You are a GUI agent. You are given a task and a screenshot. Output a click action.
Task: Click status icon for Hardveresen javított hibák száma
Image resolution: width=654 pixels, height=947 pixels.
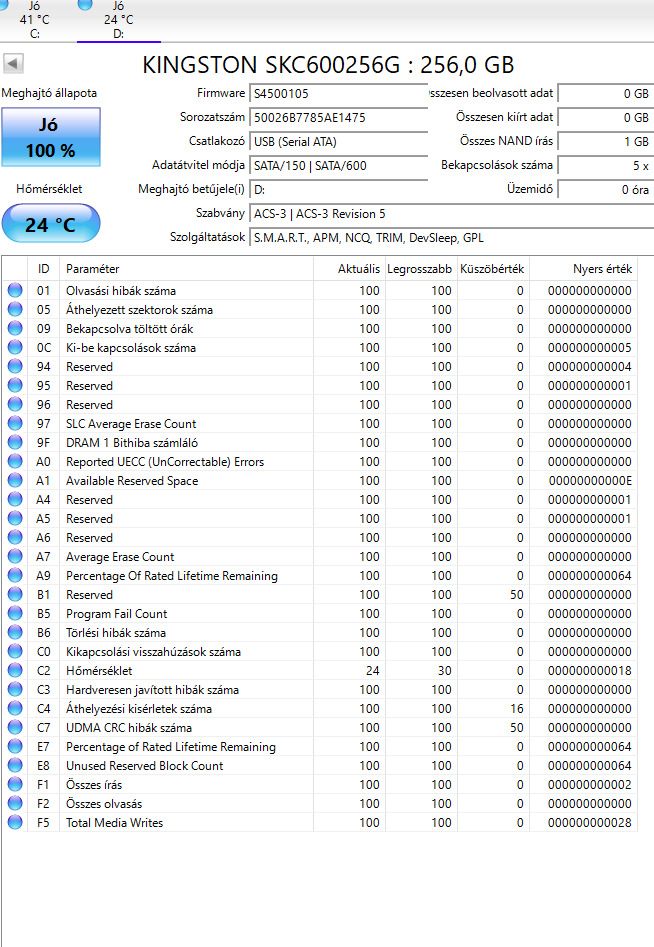[15, 689]
